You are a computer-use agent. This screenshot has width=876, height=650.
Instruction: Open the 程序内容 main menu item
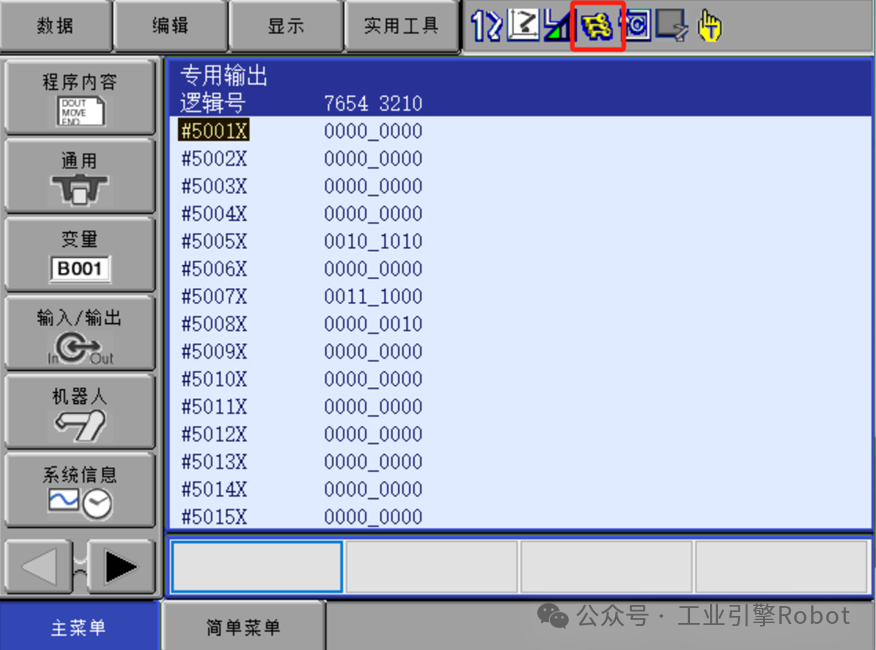(x=80, y=97)
